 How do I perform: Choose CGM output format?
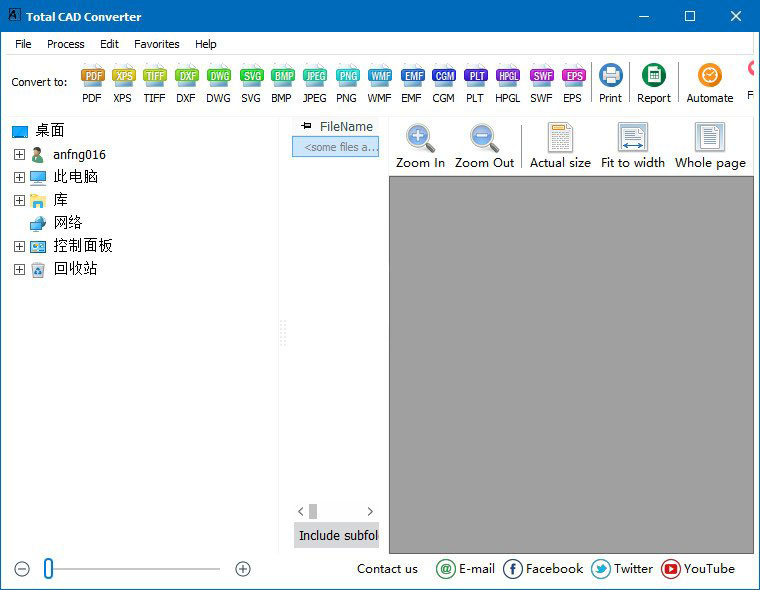(444, 83)
